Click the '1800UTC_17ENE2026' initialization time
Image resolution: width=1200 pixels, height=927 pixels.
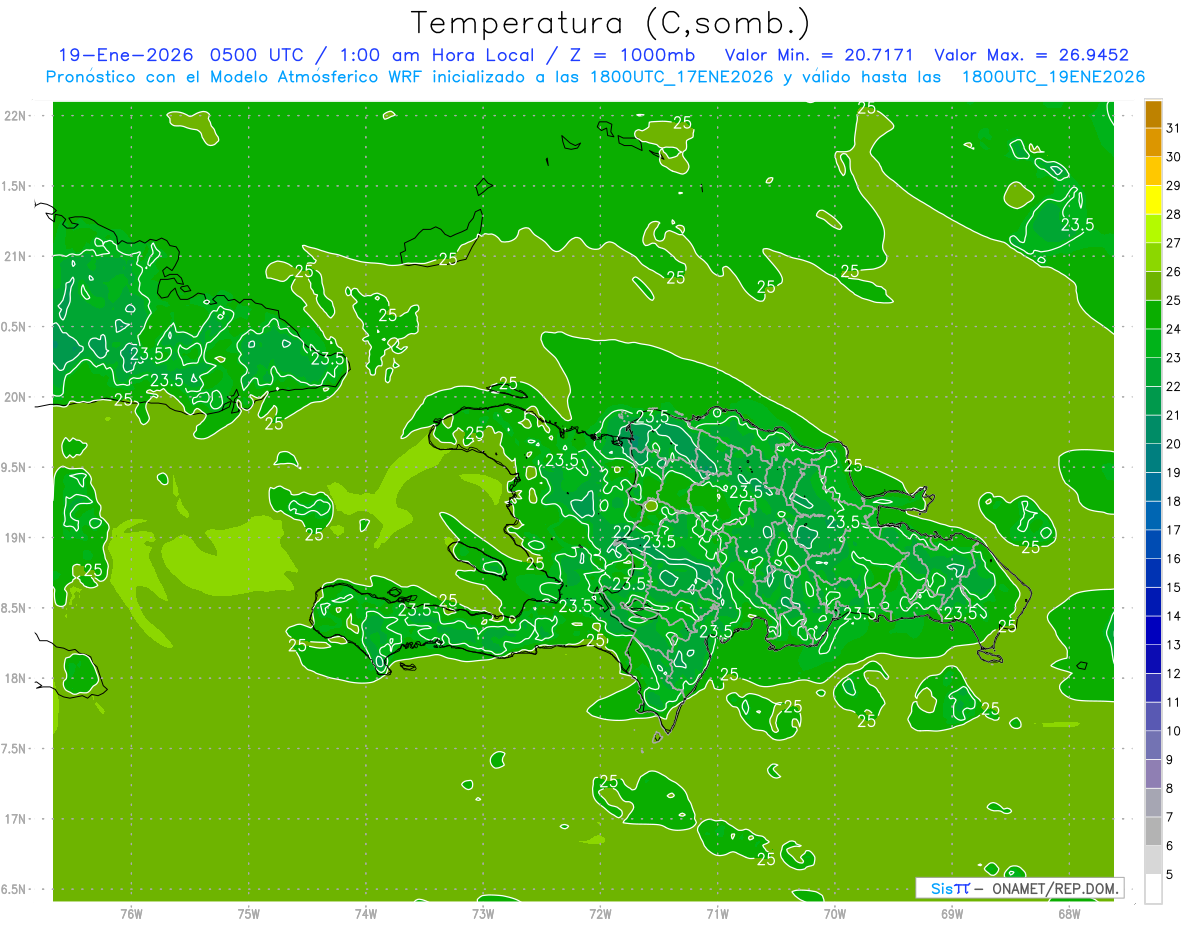(680, 77)
